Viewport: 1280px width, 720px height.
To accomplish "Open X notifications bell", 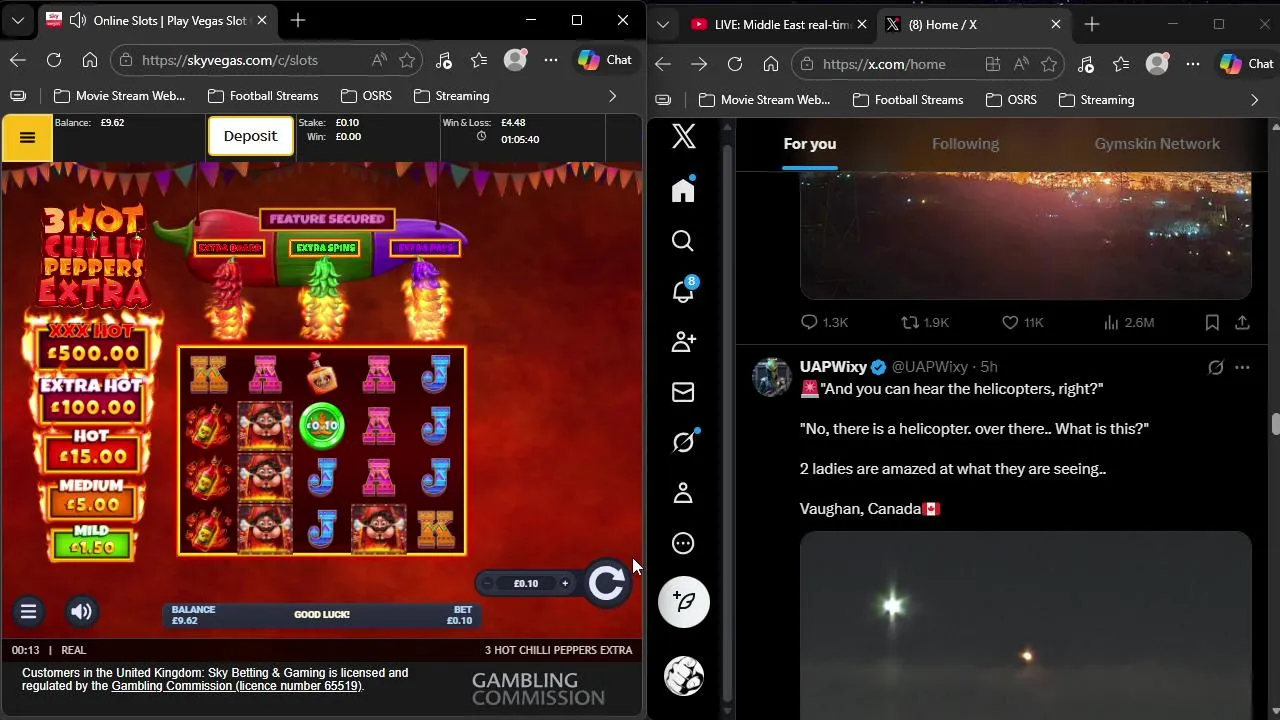I will 683,291.
